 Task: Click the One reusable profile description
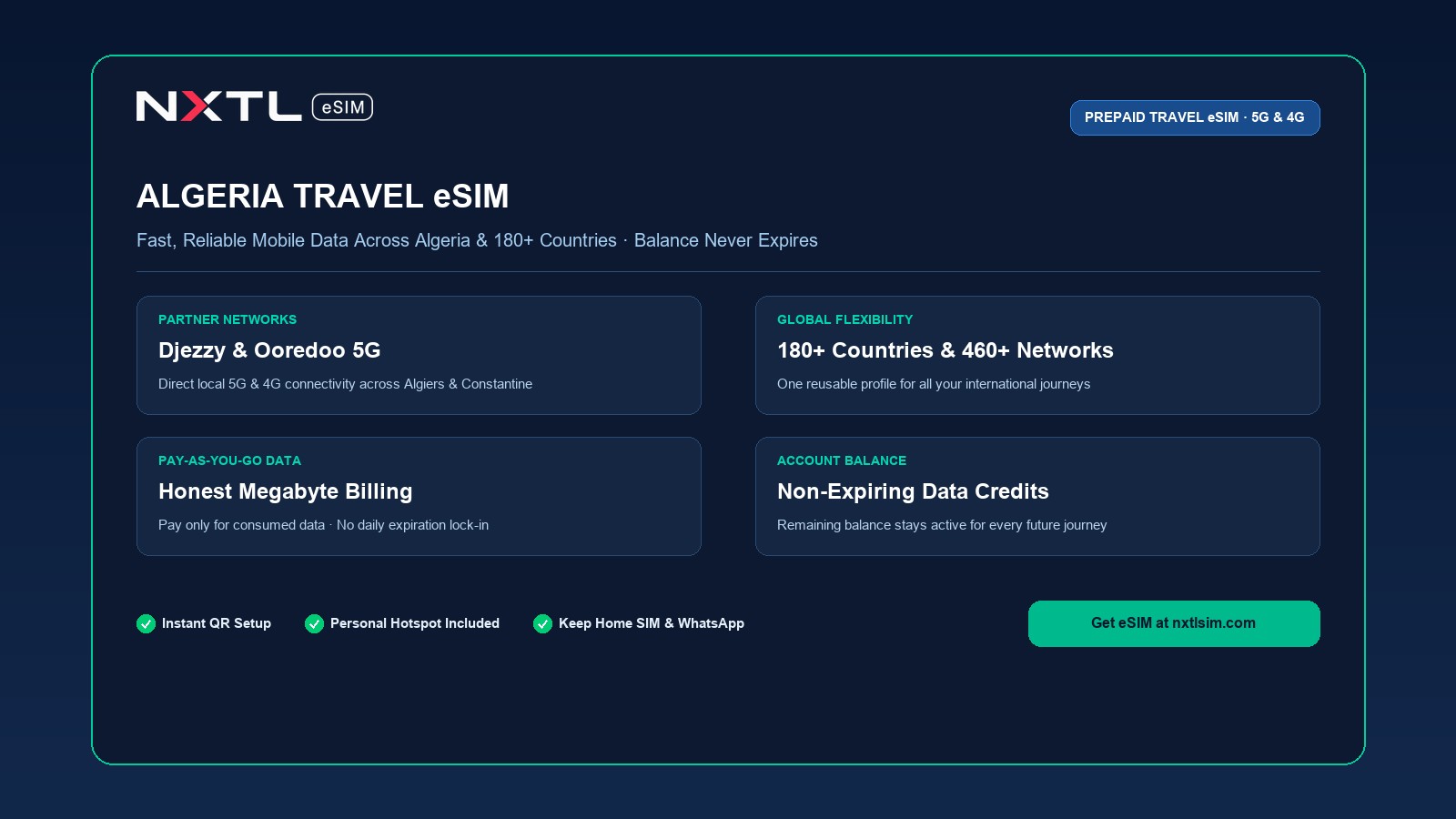pyautogui.click(x=934, y=384)
